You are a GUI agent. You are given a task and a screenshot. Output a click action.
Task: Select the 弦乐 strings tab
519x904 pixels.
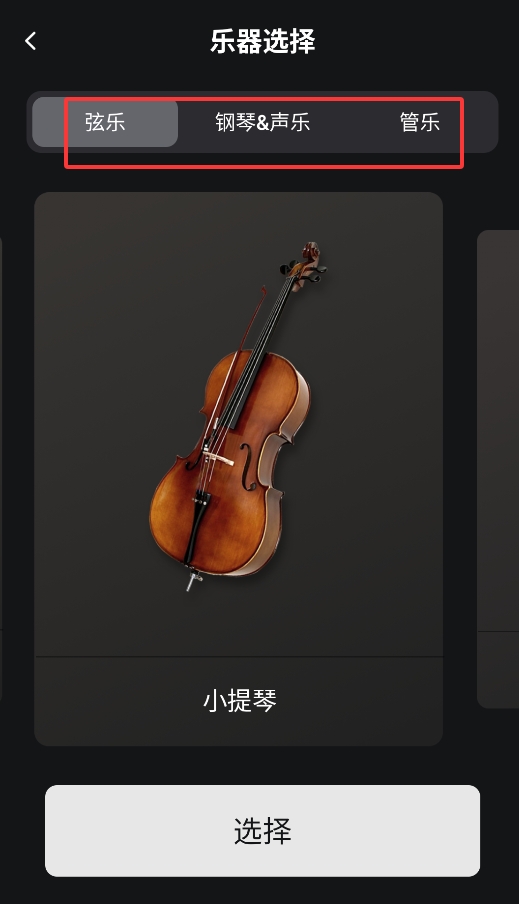(x=105, y=122)
